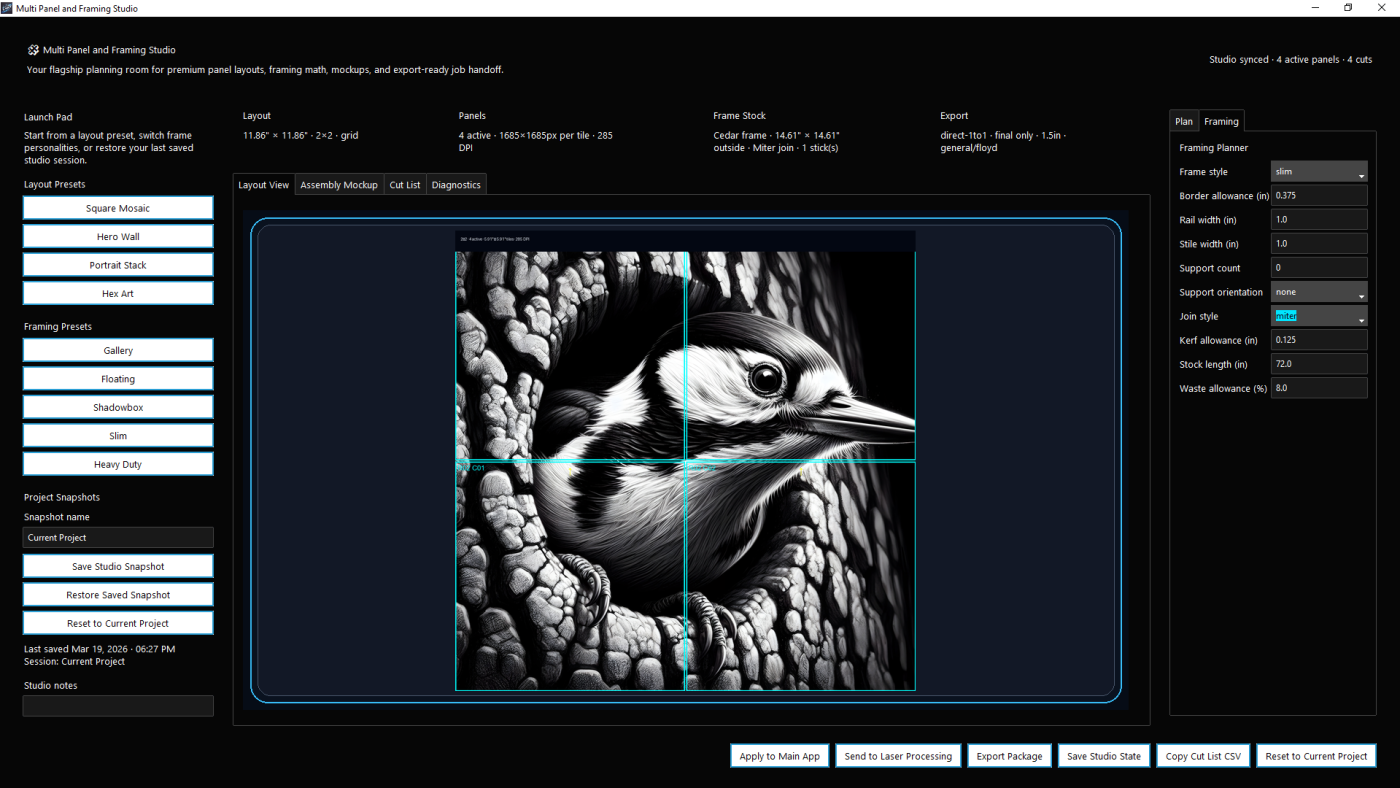The width and height of the screenshot is (1400, 788).
Task: Select the Shadowbox framing preset
Action: click(118, 407)
